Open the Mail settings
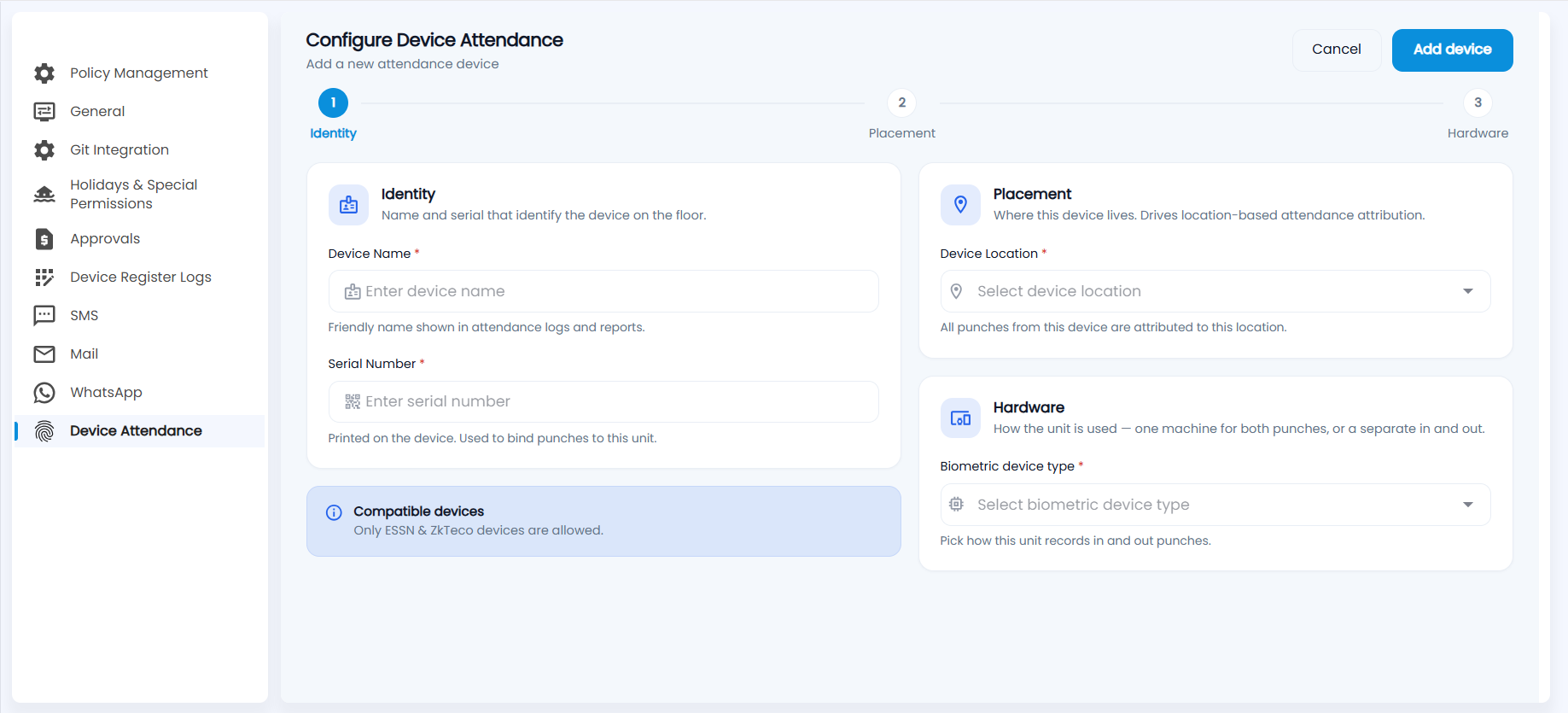Screen dimensions: 1568x713 pos(139,354)
